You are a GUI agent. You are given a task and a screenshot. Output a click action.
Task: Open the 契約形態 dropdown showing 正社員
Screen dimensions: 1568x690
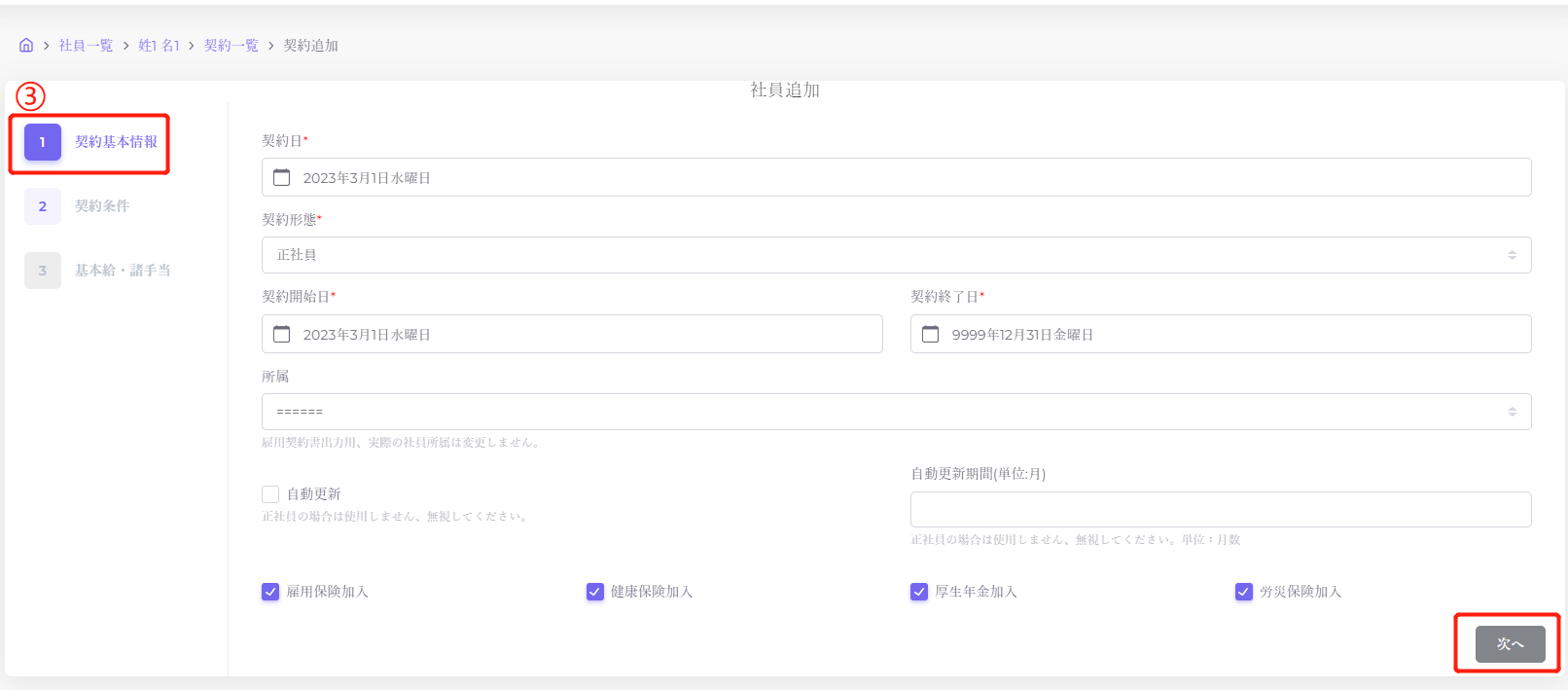[x=896, y=255]
